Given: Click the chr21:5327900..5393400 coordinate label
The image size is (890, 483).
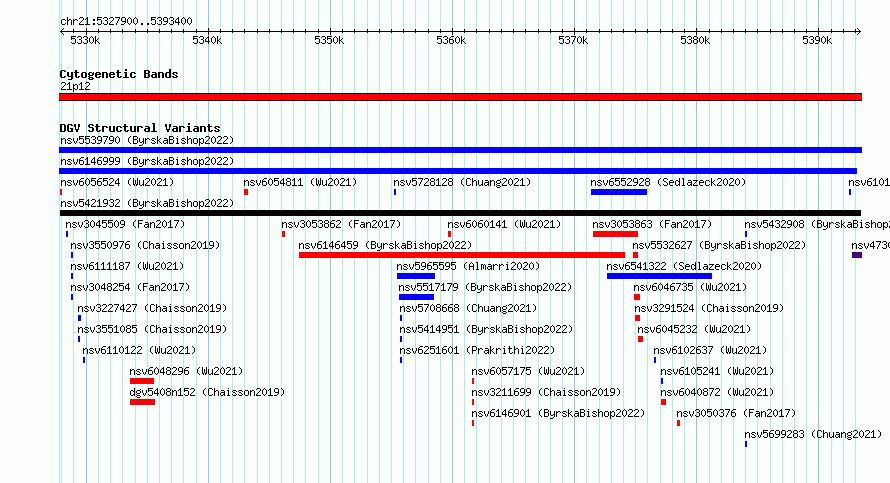Looking at the screenshot, I should (x=126, y=21).
